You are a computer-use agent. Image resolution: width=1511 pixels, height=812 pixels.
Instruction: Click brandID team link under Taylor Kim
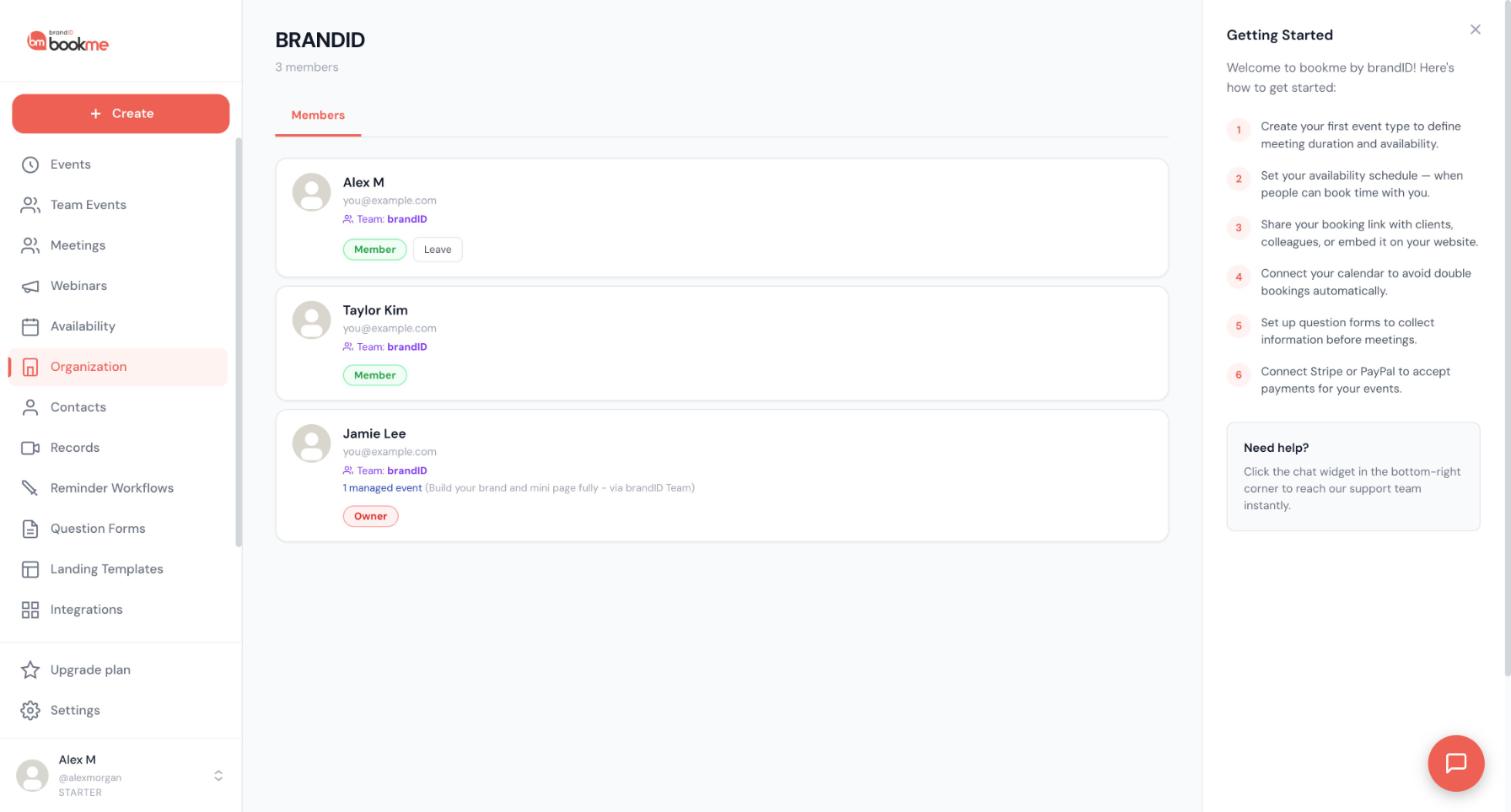[x=407, y=347]
